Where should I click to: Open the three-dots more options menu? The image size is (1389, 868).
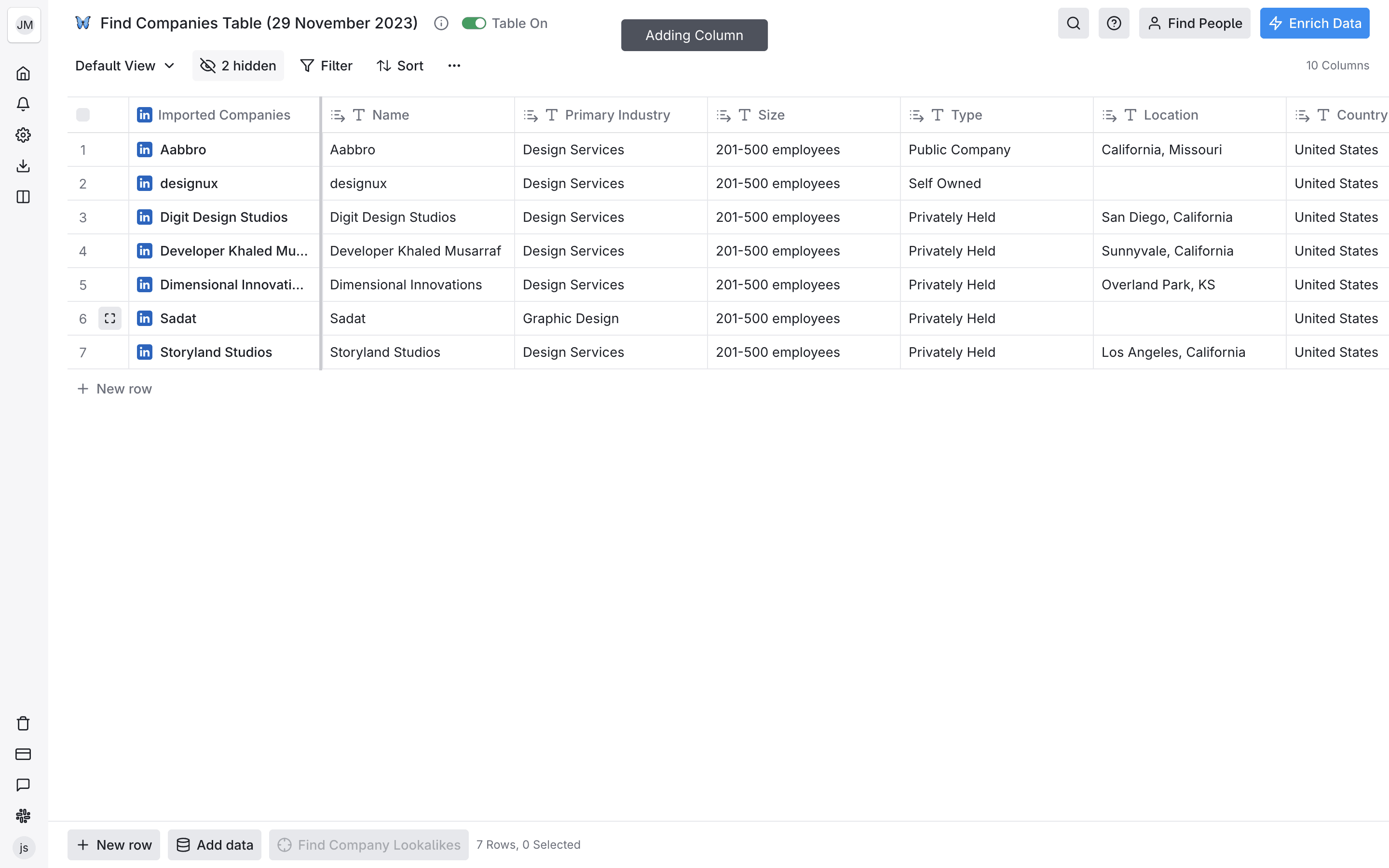click(x=454, y=66)
